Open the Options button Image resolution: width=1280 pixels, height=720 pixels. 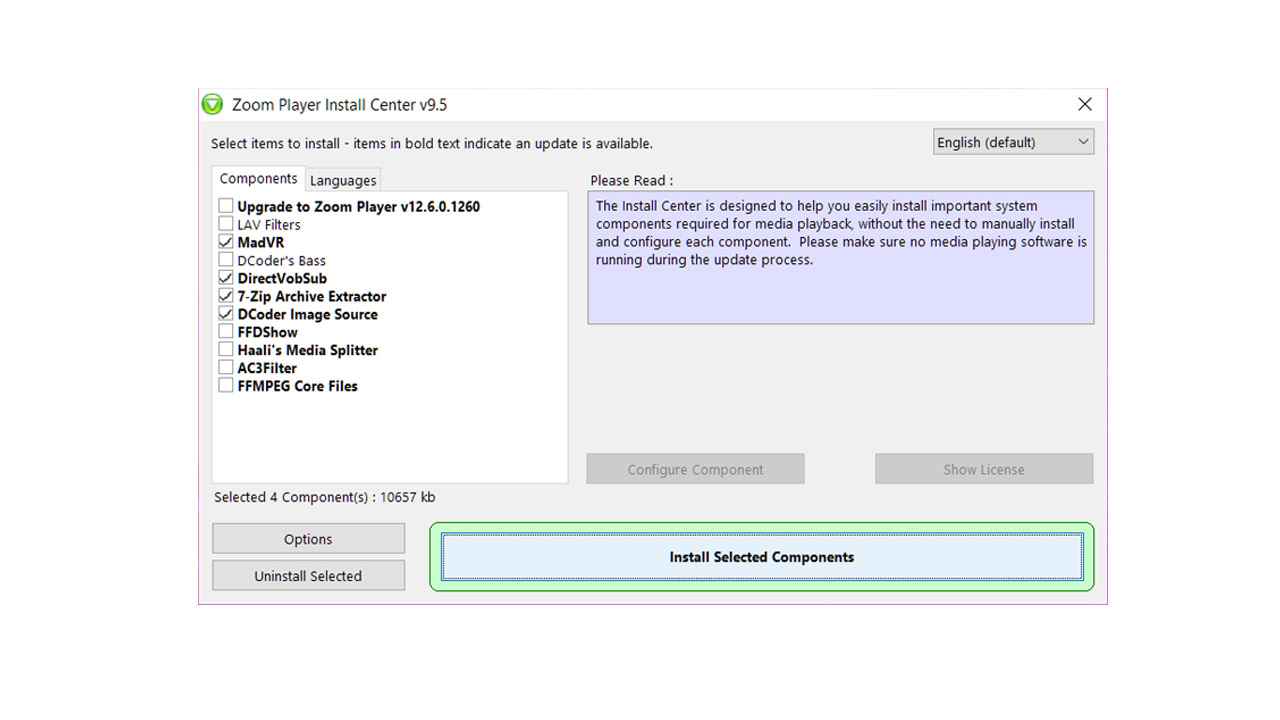[308, 539]
